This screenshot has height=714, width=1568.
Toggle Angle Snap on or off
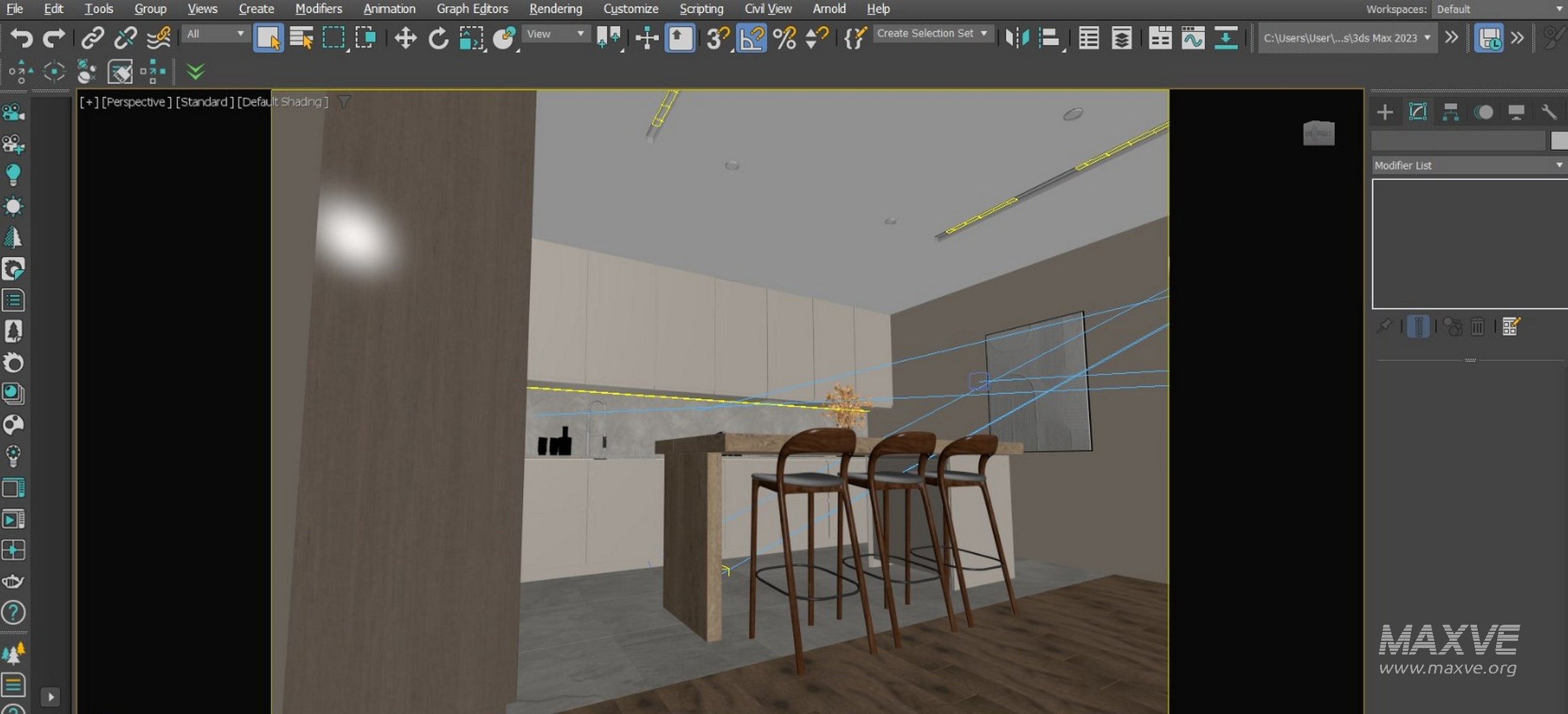pos(752,37)
